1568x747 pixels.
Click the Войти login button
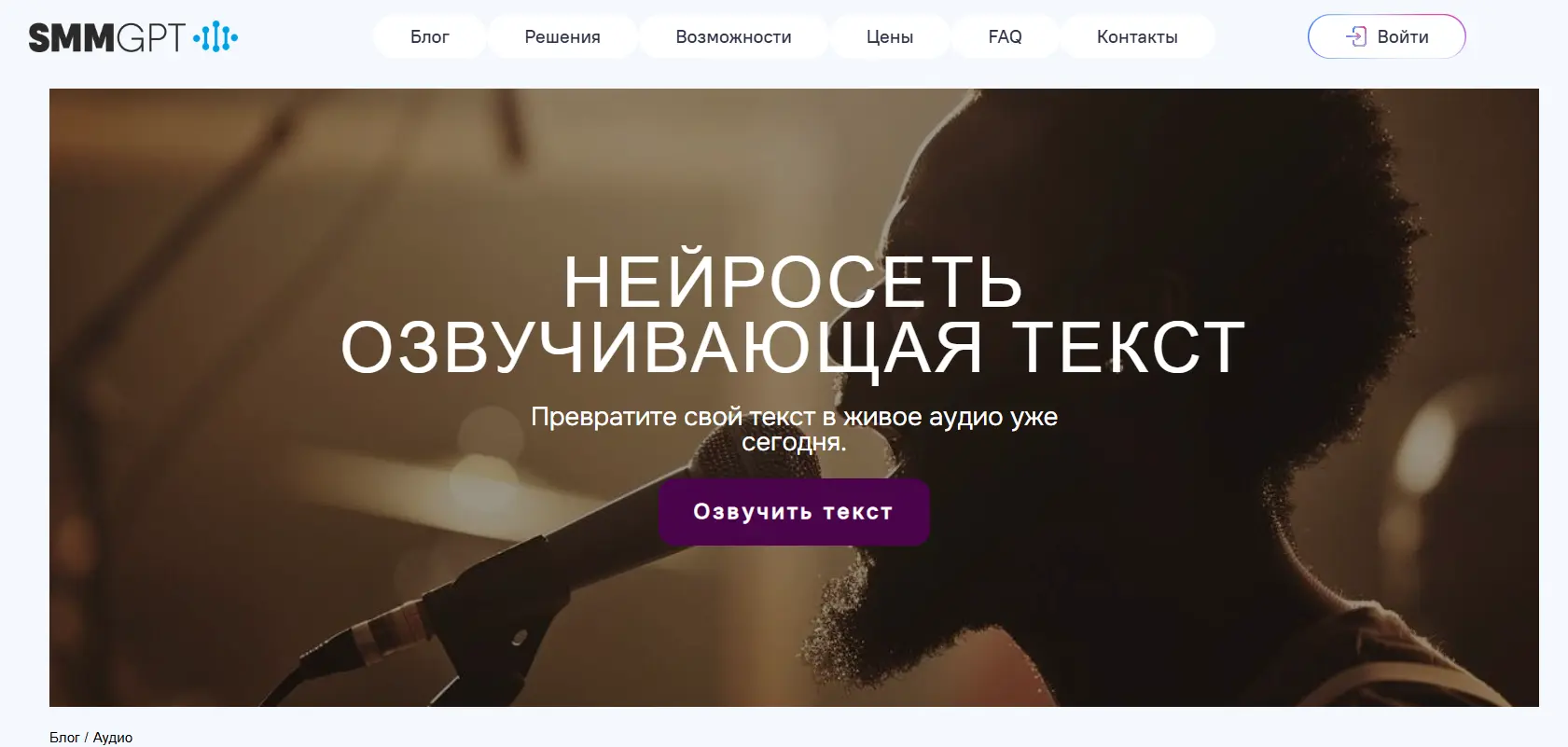tap(1387, 36)
